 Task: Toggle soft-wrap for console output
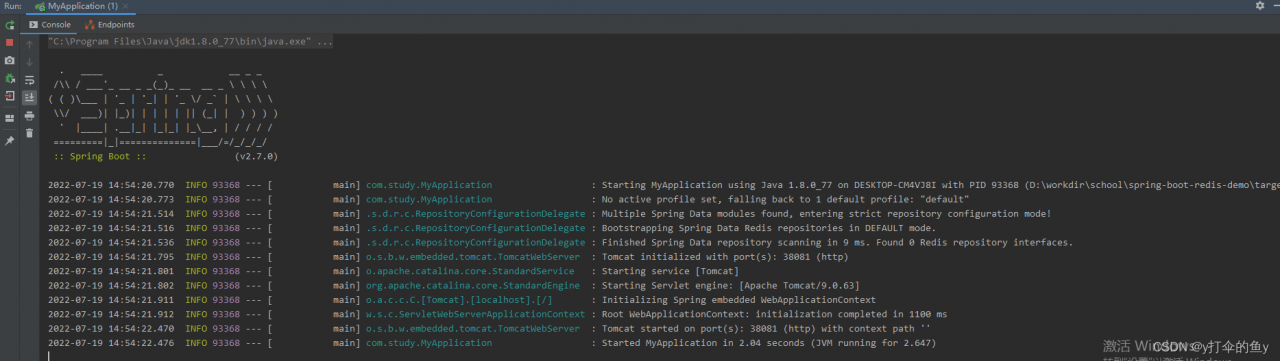pos(30,79)
